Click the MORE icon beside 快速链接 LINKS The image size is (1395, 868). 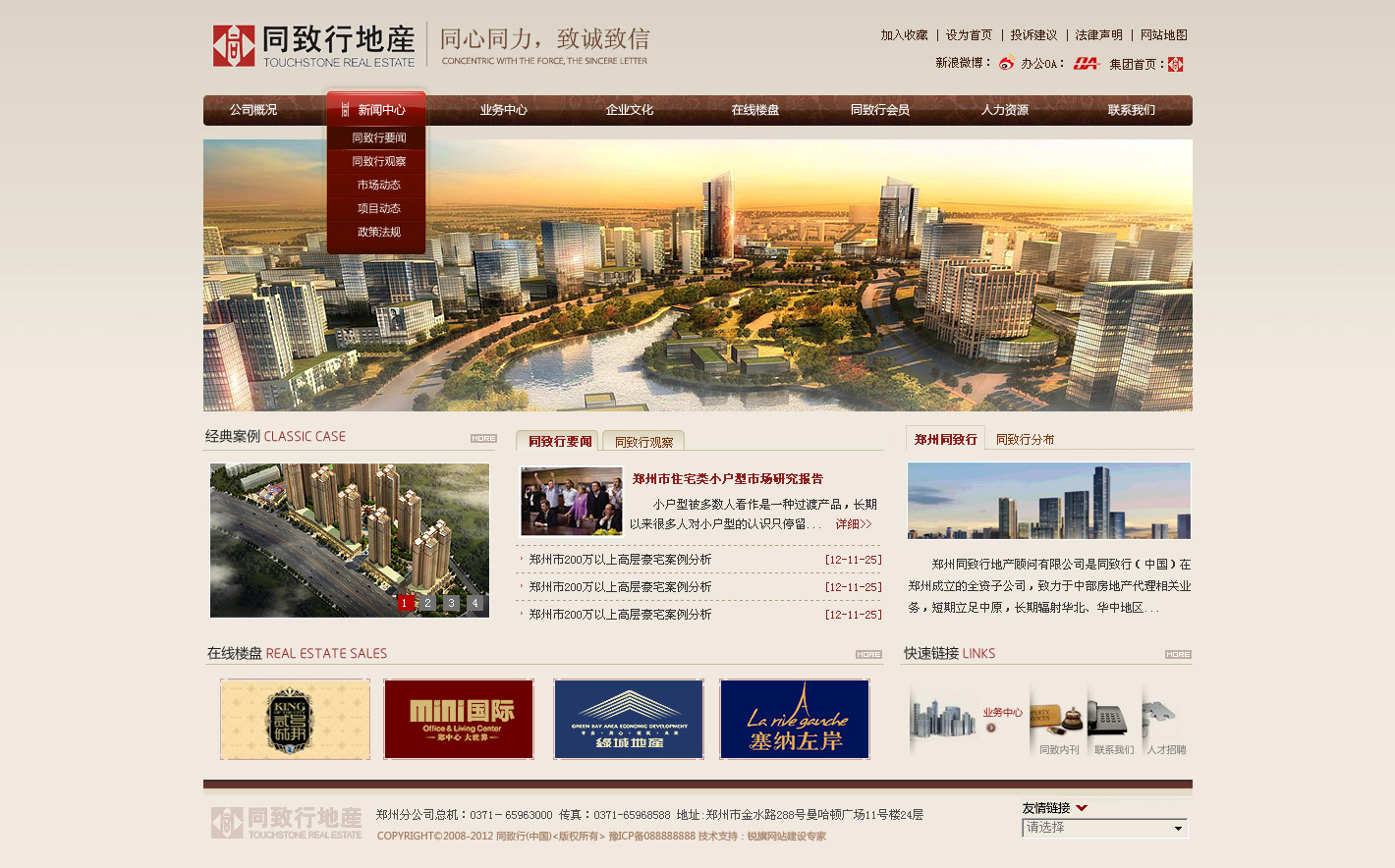point(1178,654)
